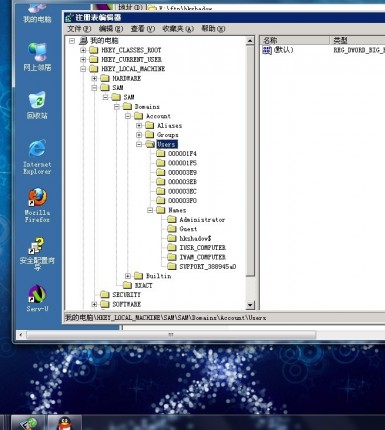385x430 pixels.
Task: Click the 名称 column header
Action: [x=294, y=40]
